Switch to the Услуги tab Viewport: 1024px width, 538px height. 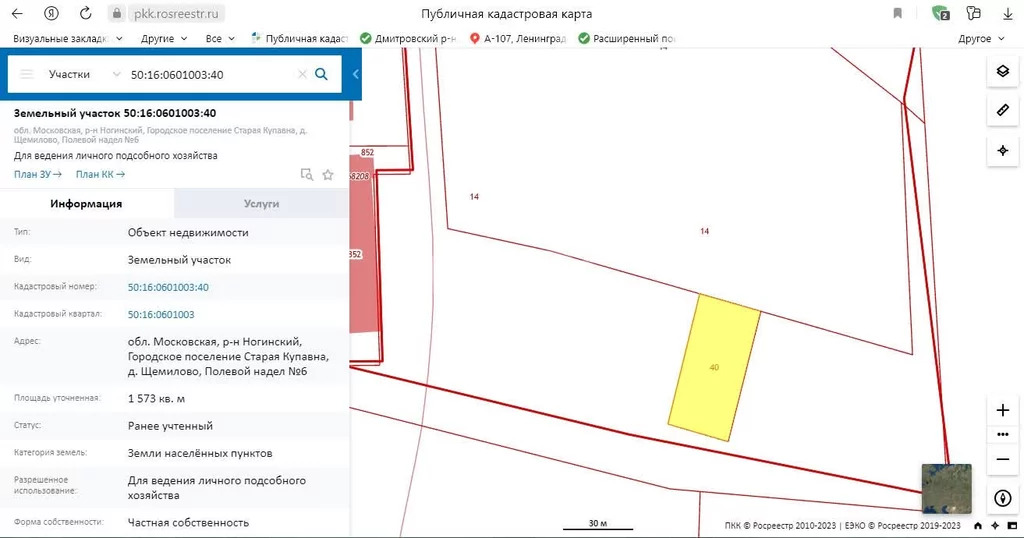click(x=261, y=203)
